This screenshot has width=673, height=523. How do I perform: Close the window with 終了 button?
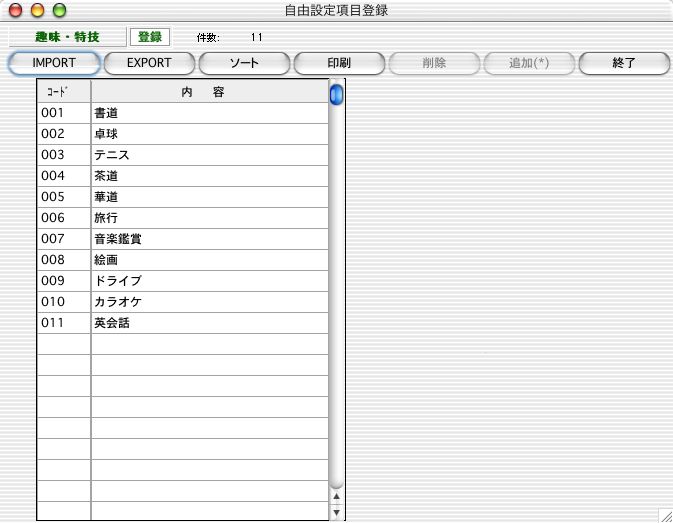(624, 63)
